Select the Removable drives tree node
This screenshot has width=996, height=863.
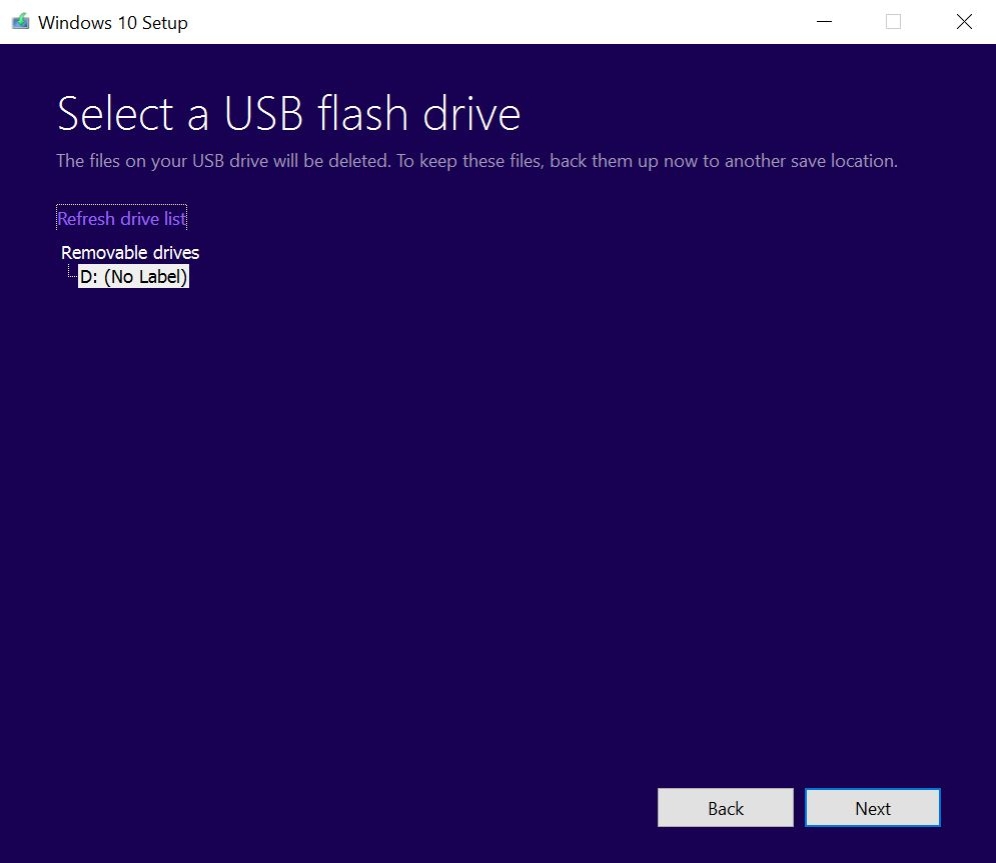coord(130,252)
